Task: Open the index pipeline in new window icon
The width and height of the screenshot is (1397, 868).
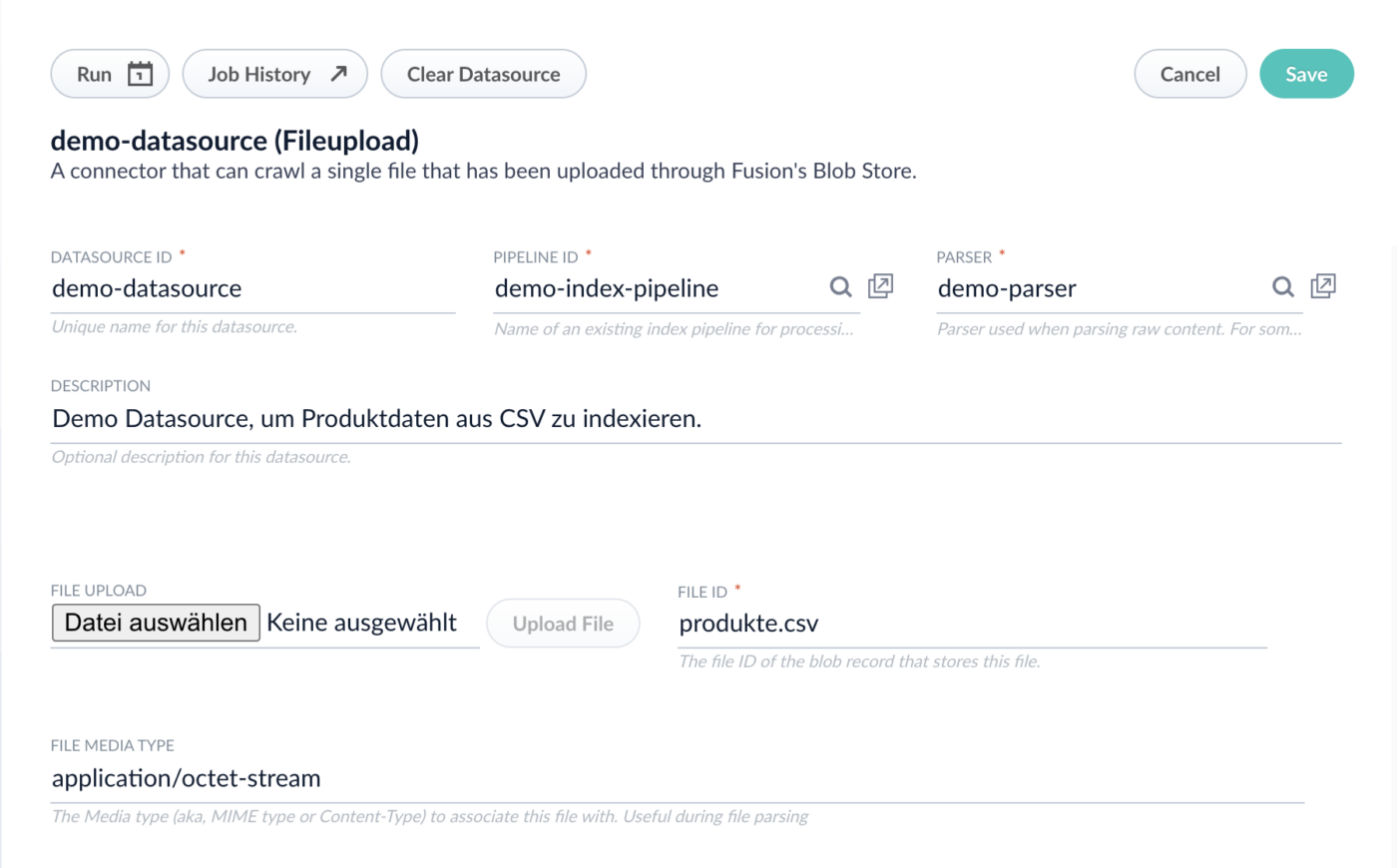Action: [880, 286]
